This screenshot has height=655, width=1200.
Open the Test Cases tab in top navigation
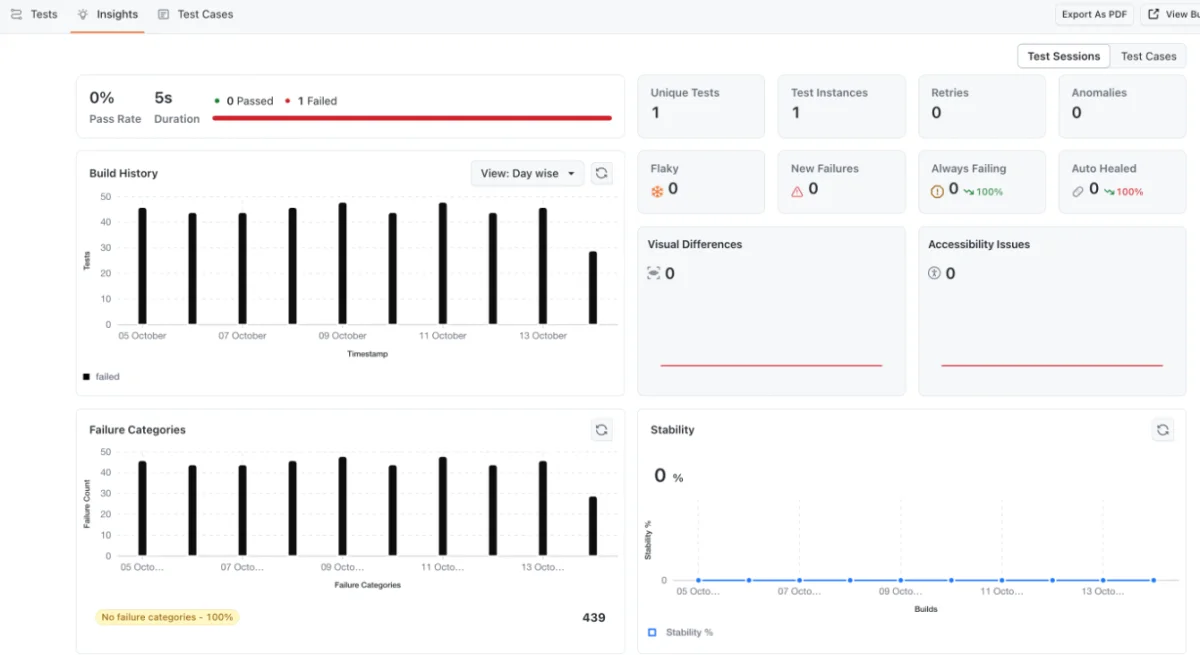tap(196, 15)
